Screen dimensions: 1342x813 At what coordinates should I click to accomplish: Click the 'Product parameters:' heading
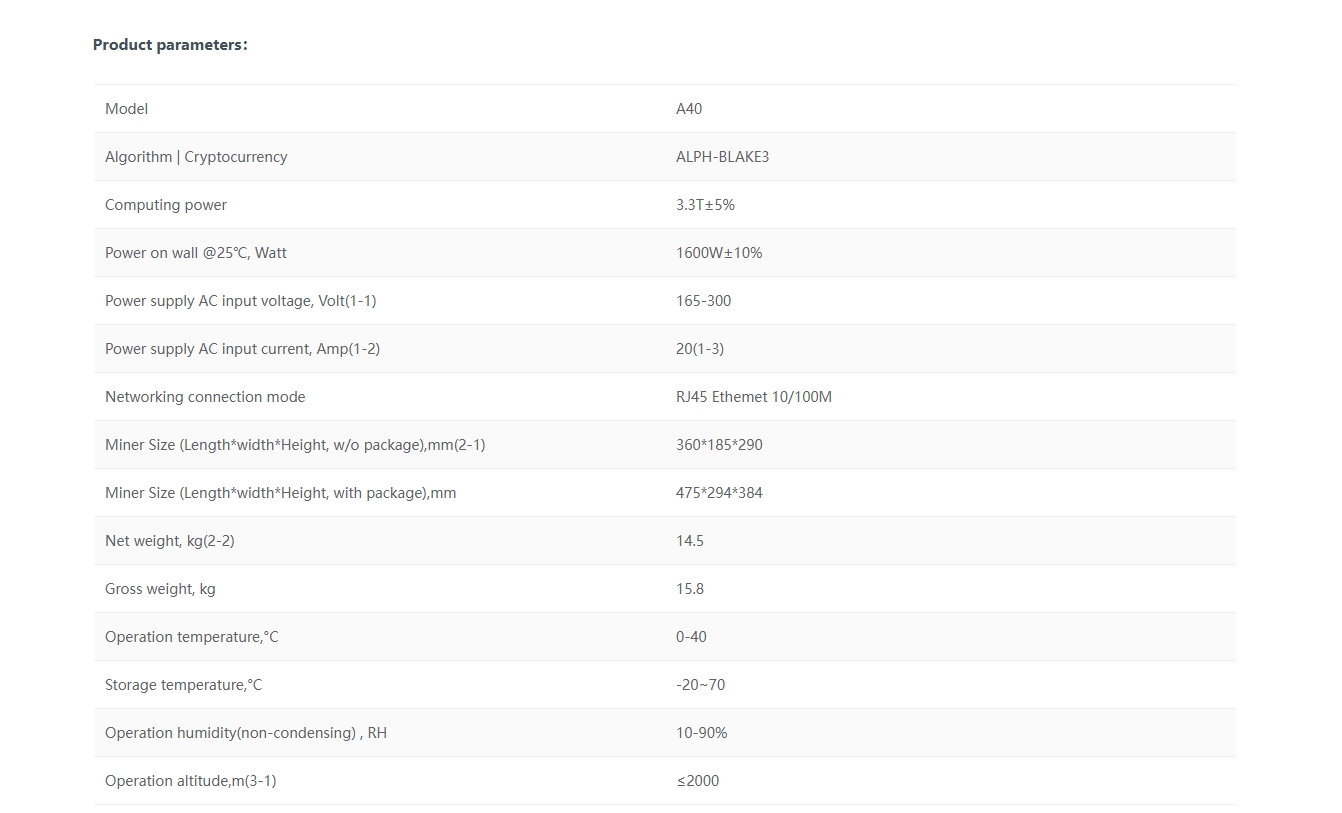tap(170, 45)
